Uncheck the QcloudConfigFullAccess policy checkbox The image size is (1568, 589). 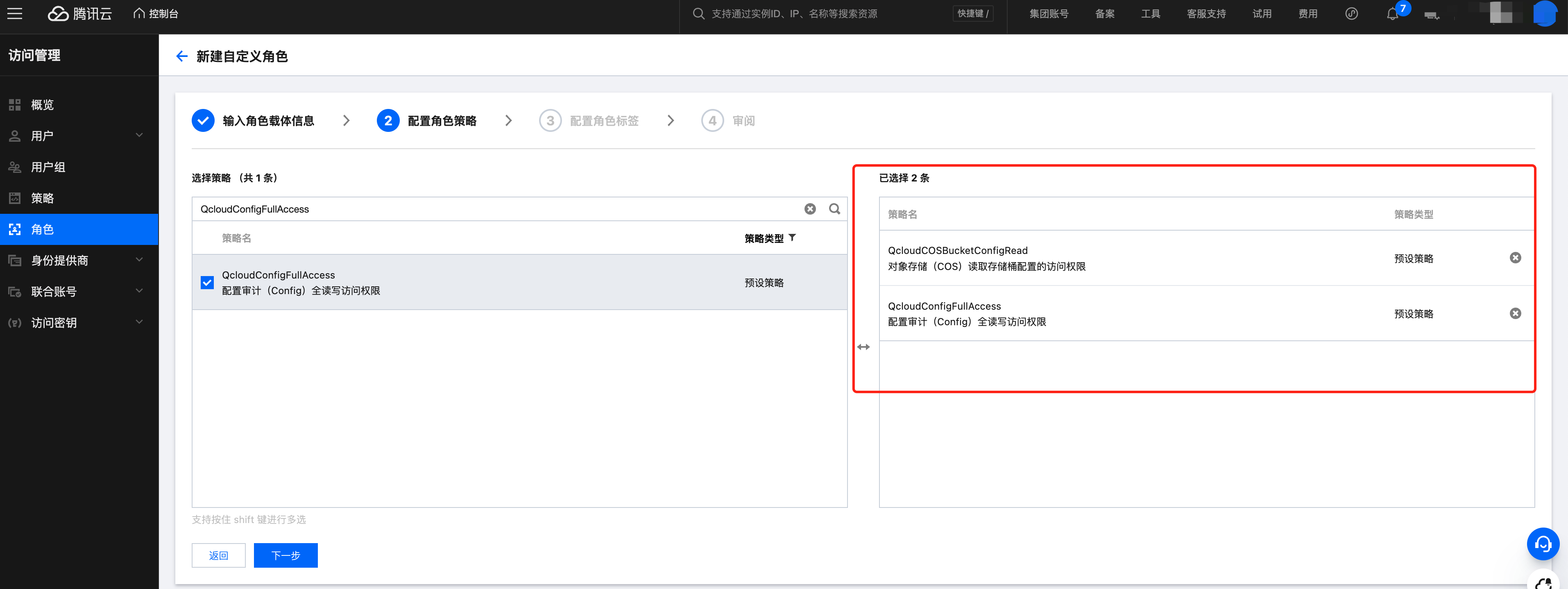tap(207, 282)
